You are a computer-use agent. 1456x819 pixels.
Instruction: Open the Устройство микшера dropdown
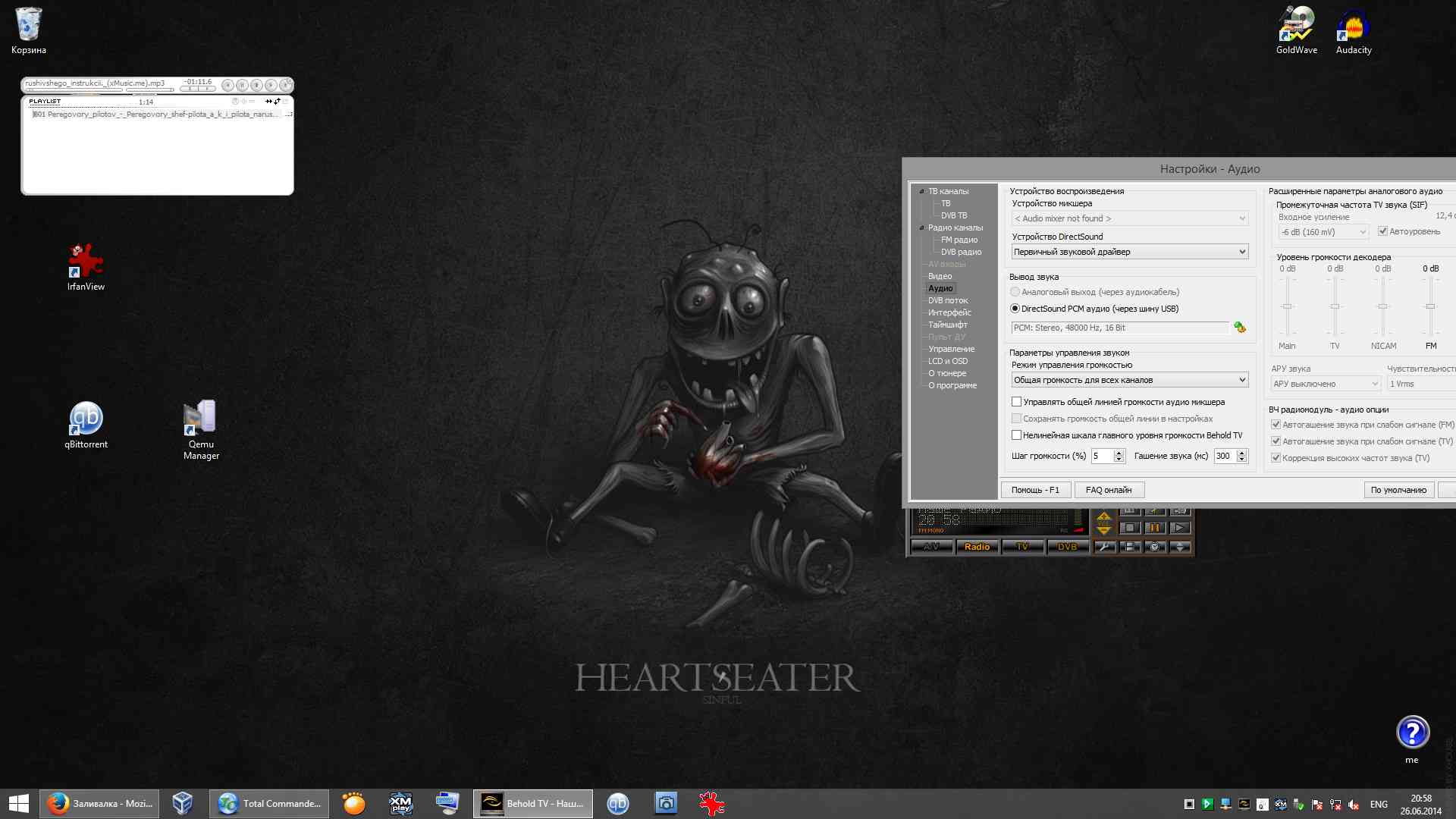(x=1129, y=218)
